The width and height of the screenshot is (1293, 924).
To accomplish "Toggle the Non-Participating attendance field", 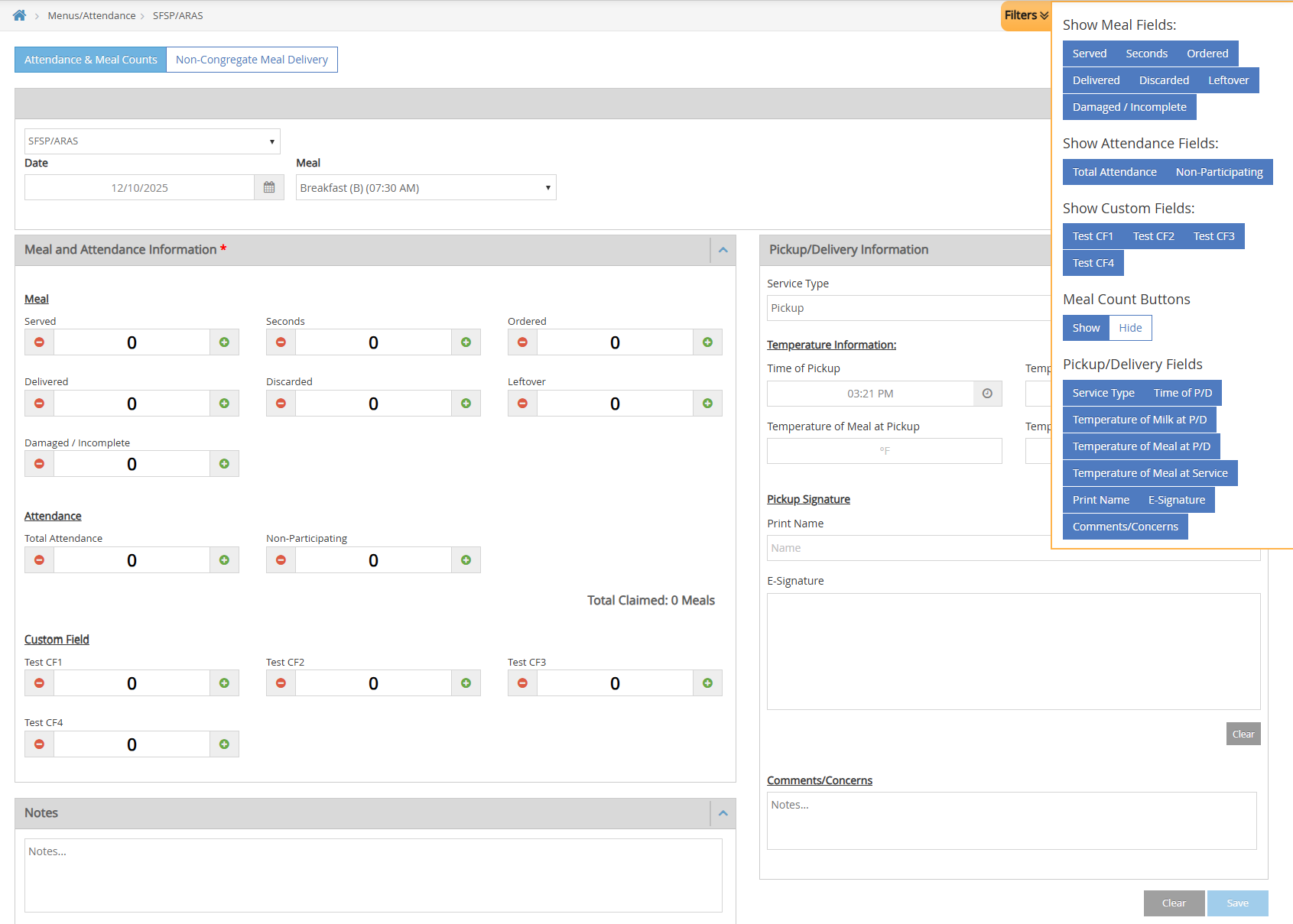I will [x=1219, y=172].
